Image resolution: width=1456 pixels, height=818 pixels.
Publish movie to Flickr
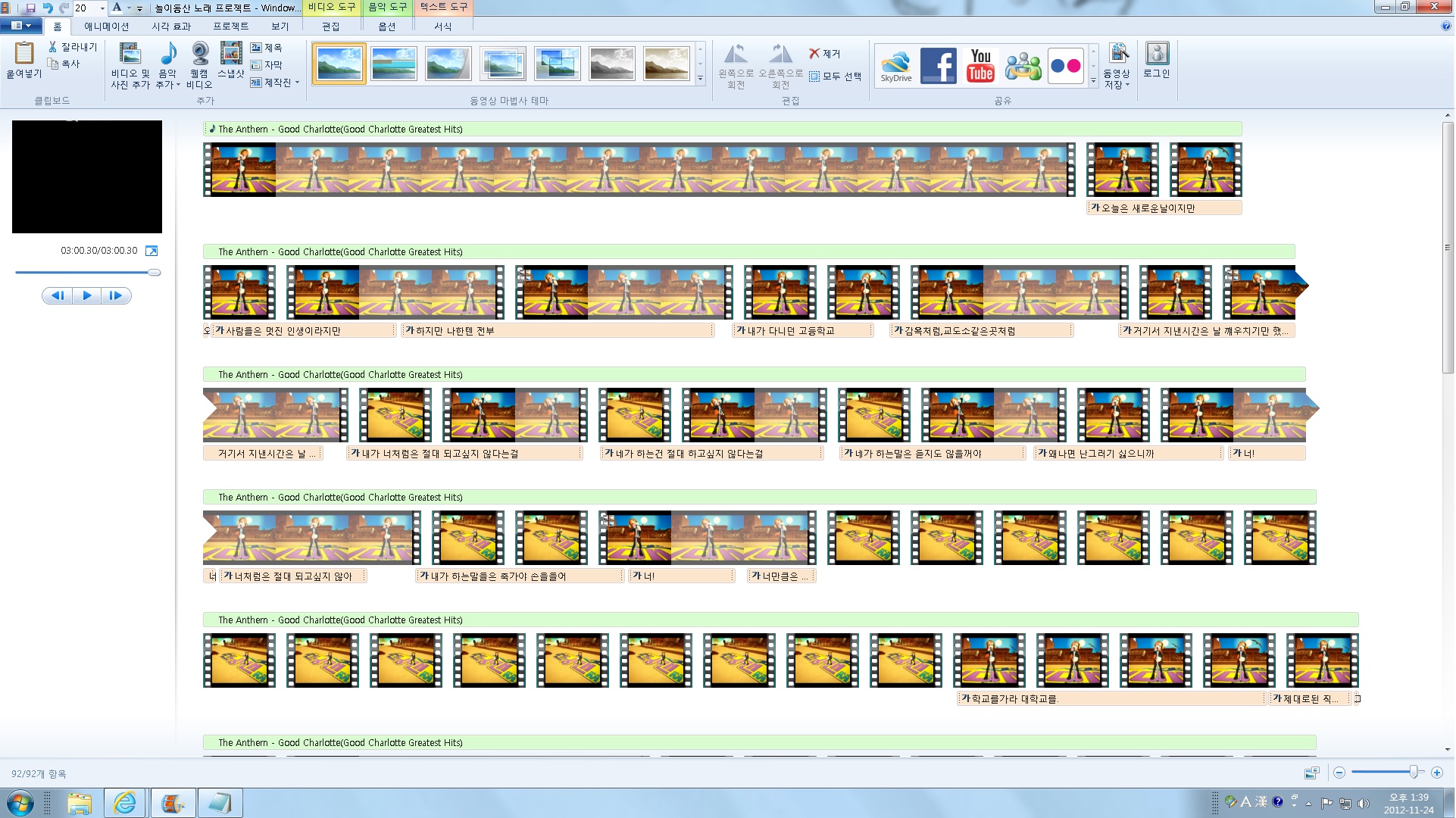point(1066,66)
